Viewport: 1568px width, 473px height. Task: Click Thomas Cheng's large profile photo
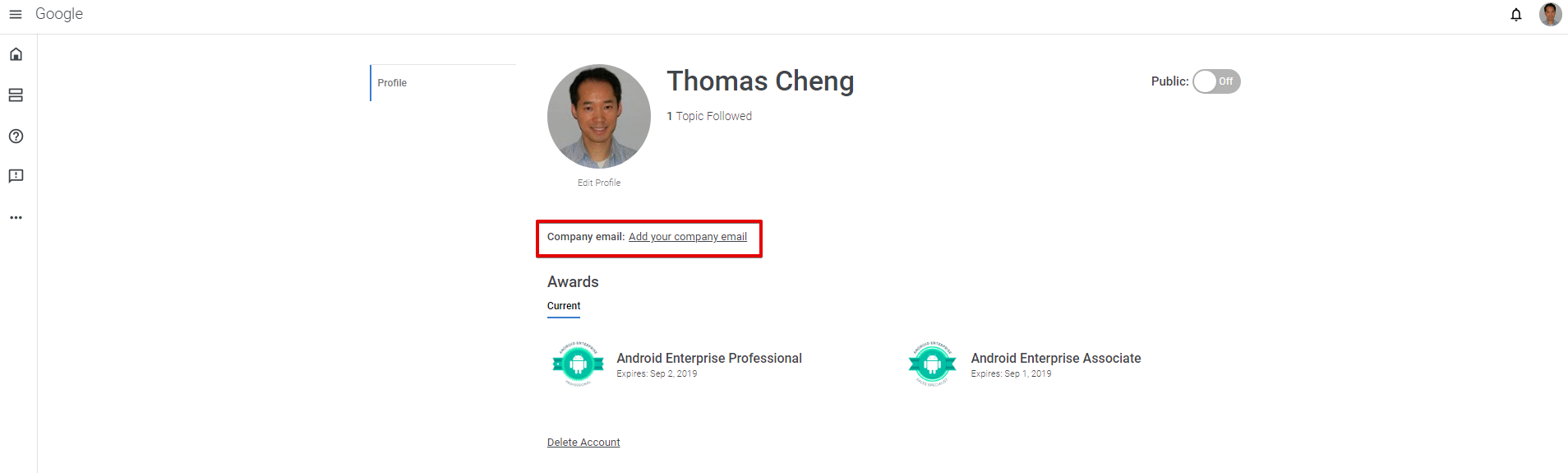(x=598, y=116)
